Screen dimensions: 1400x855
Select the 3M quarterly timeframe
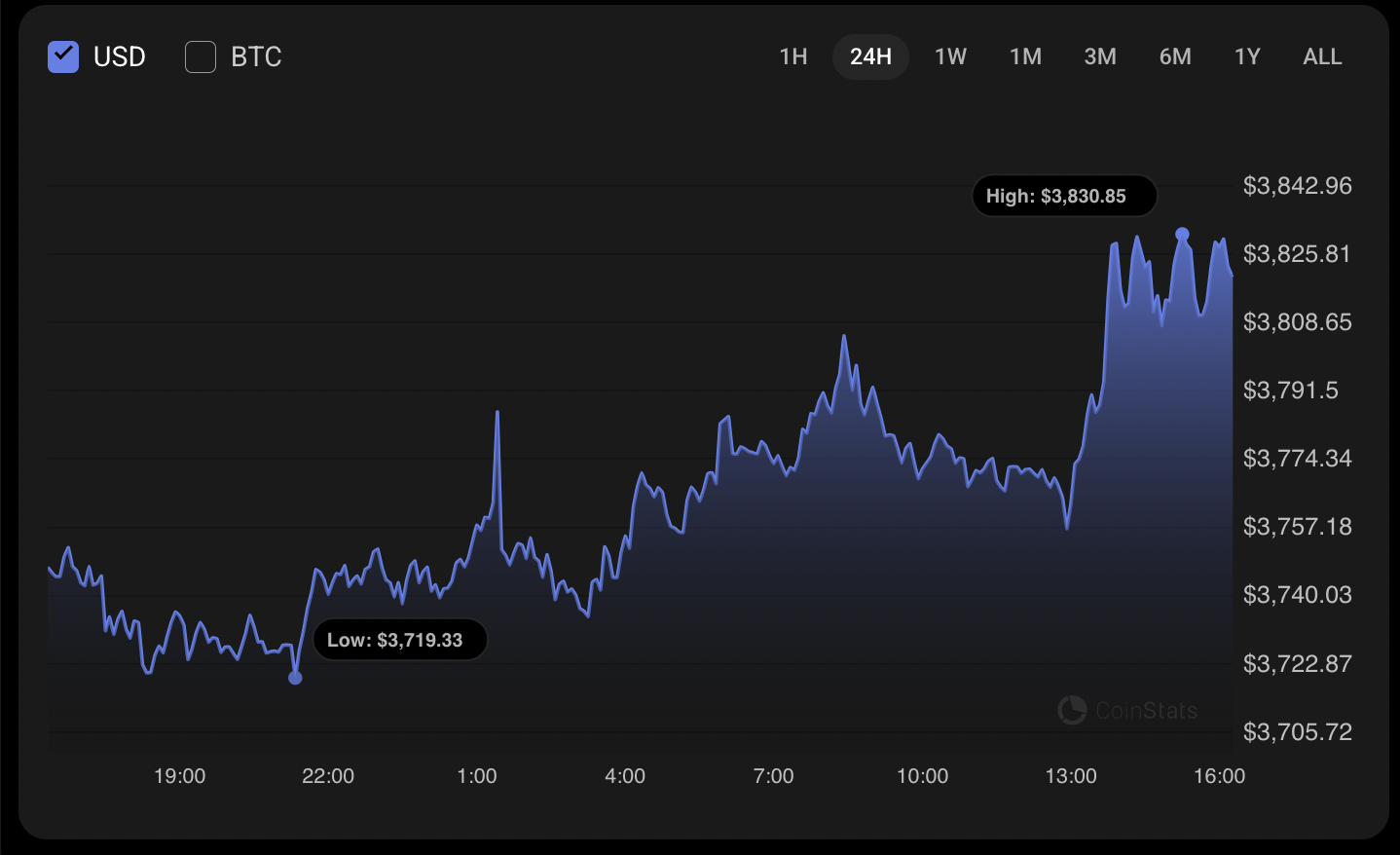[x=1100, y=56]
